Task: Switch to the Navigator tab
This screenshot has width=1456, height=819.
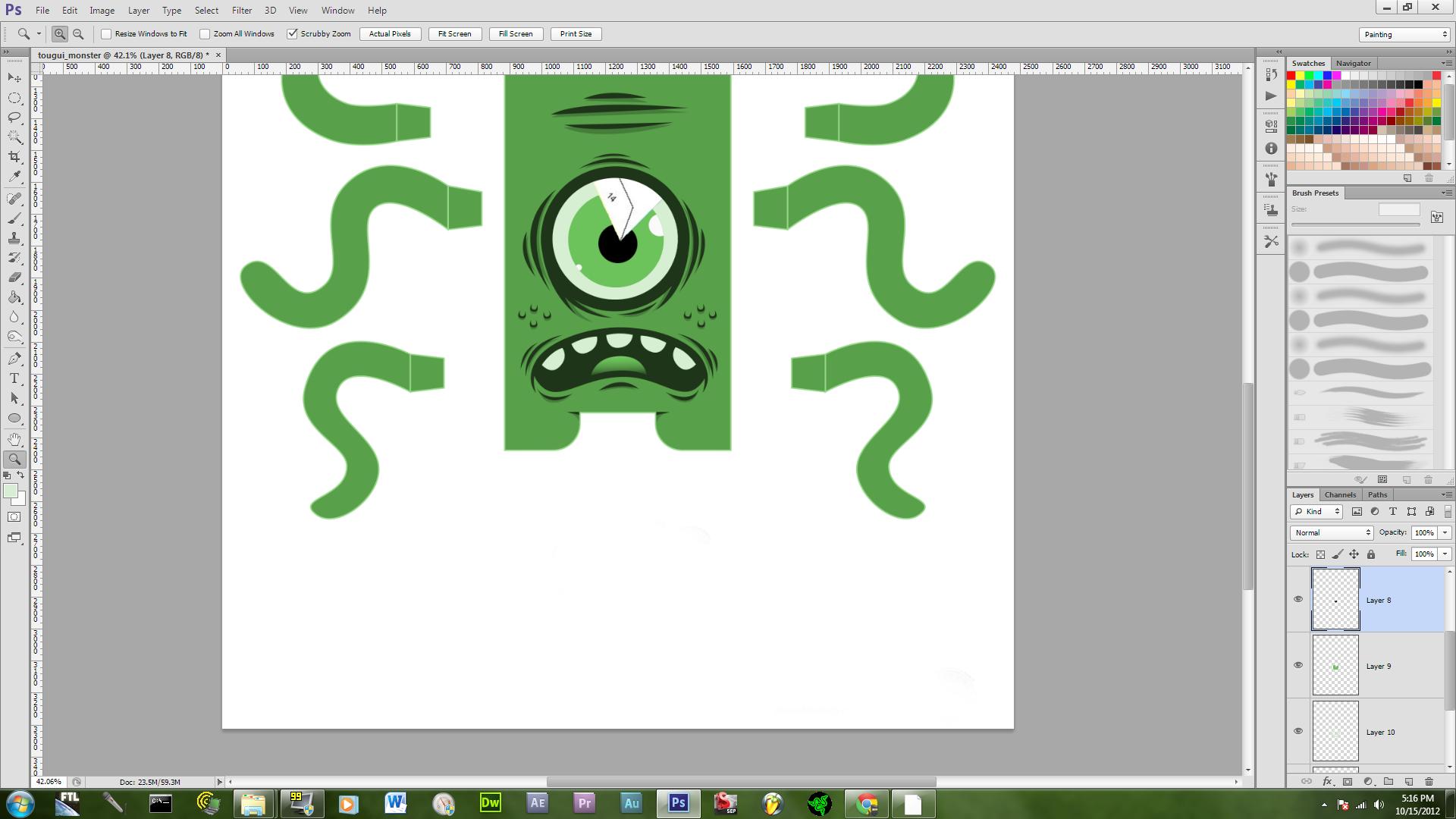Action: tap(1353, 63)
